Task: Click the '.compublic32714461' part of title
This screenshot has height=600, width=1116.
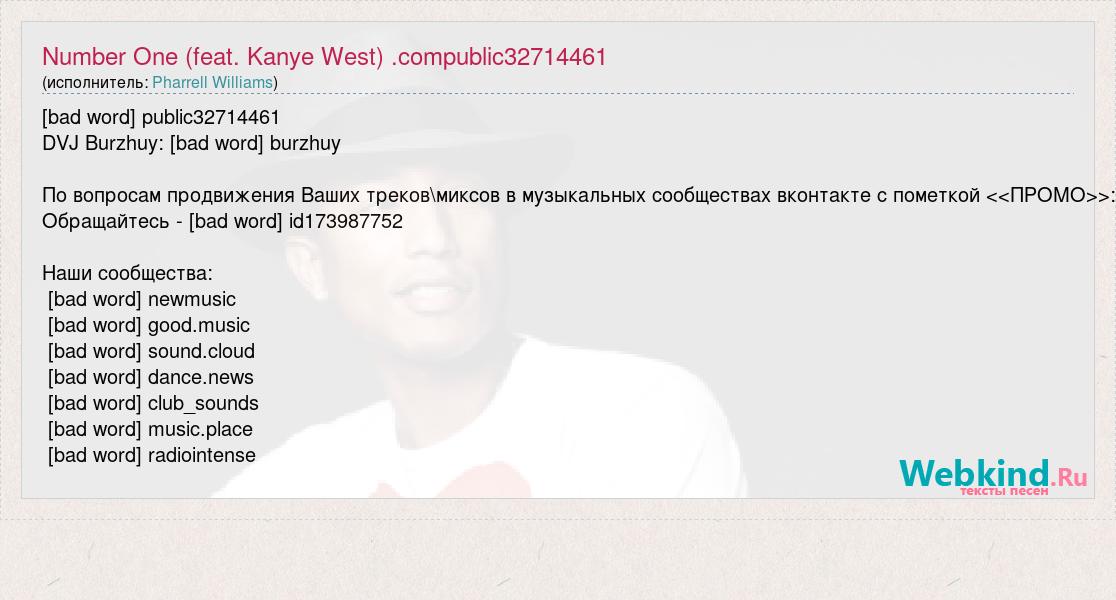Action: pyautogui.click(x=499, y=57)
